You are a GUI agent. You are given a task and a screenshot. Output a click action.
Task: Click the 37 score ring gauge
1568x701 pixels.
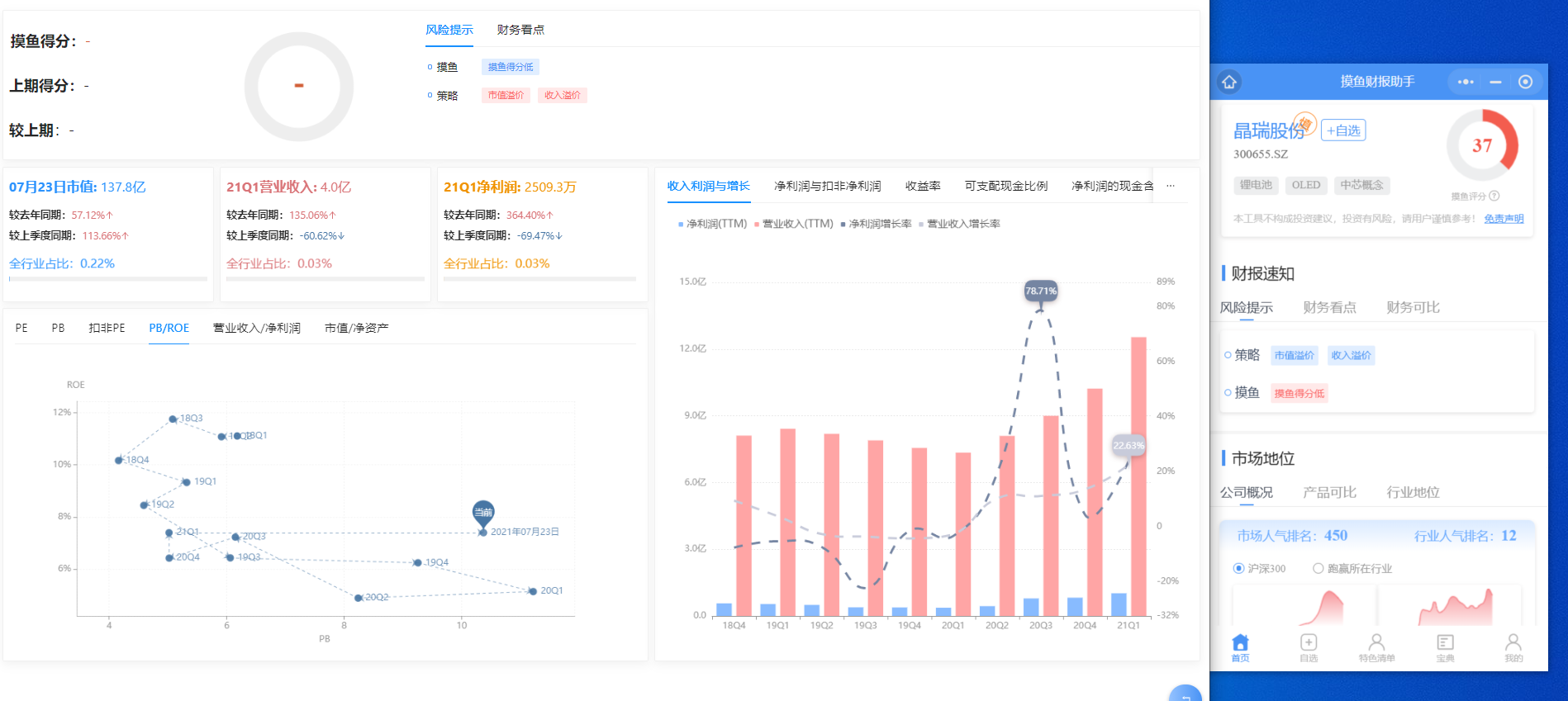click(1482, 145)
